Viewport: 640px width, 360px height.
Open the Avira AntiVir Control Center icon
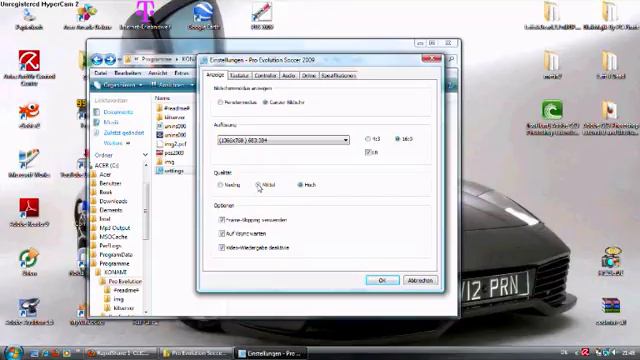tap(29, 67)
